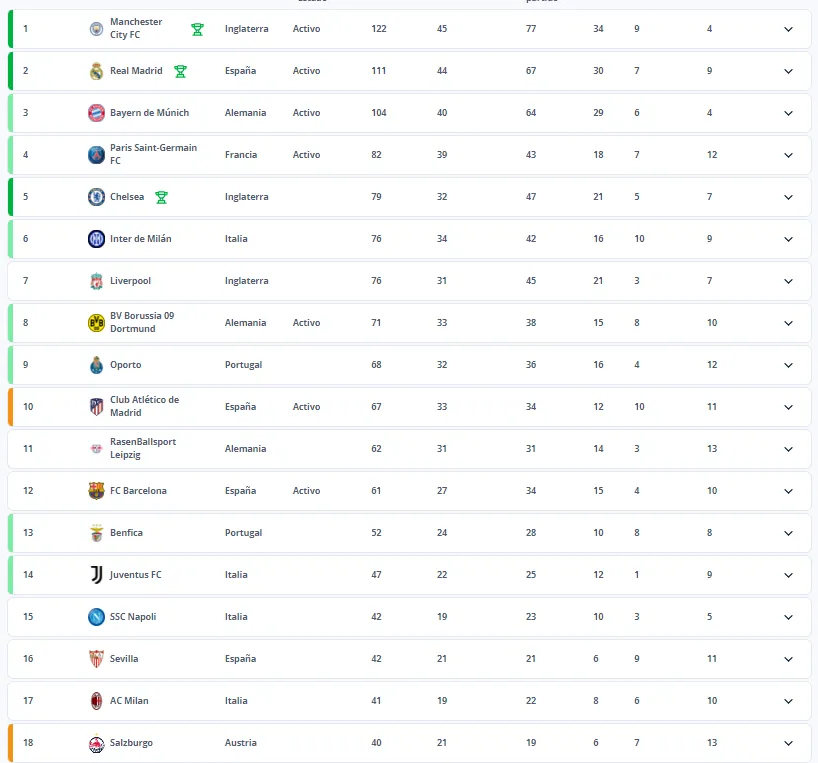Click the green highlight bar on Chelsea row
This screenshot has width=818, height=763.
(9, 197)
